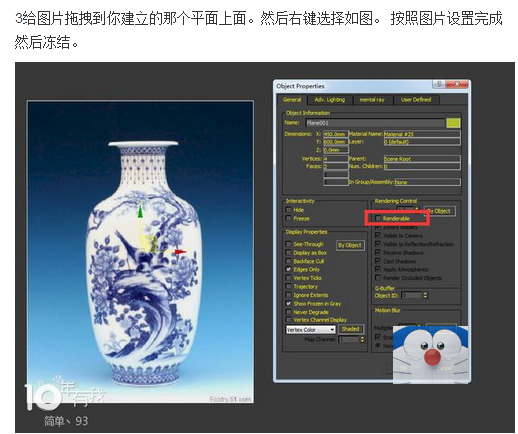Click By Object button in Rendering Control
The image size is (518, 434).
tap(439, 211)
